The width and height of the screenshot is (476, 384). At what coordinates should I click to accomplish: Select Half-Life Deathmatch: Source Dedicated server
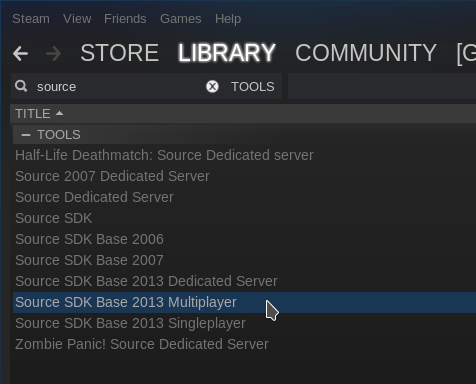(x=244, y=155)
